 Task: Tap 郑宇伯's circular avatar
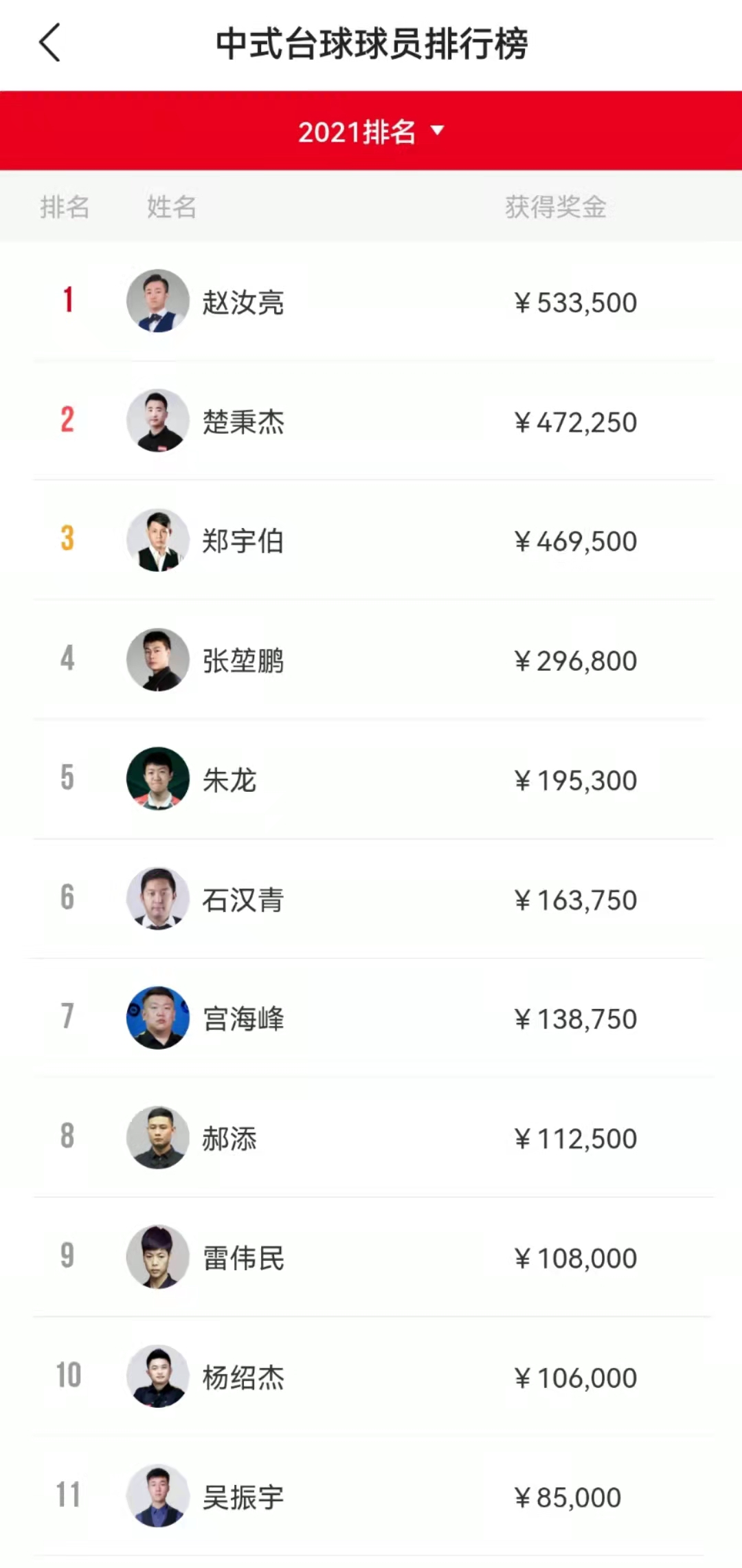coord(158,540)
